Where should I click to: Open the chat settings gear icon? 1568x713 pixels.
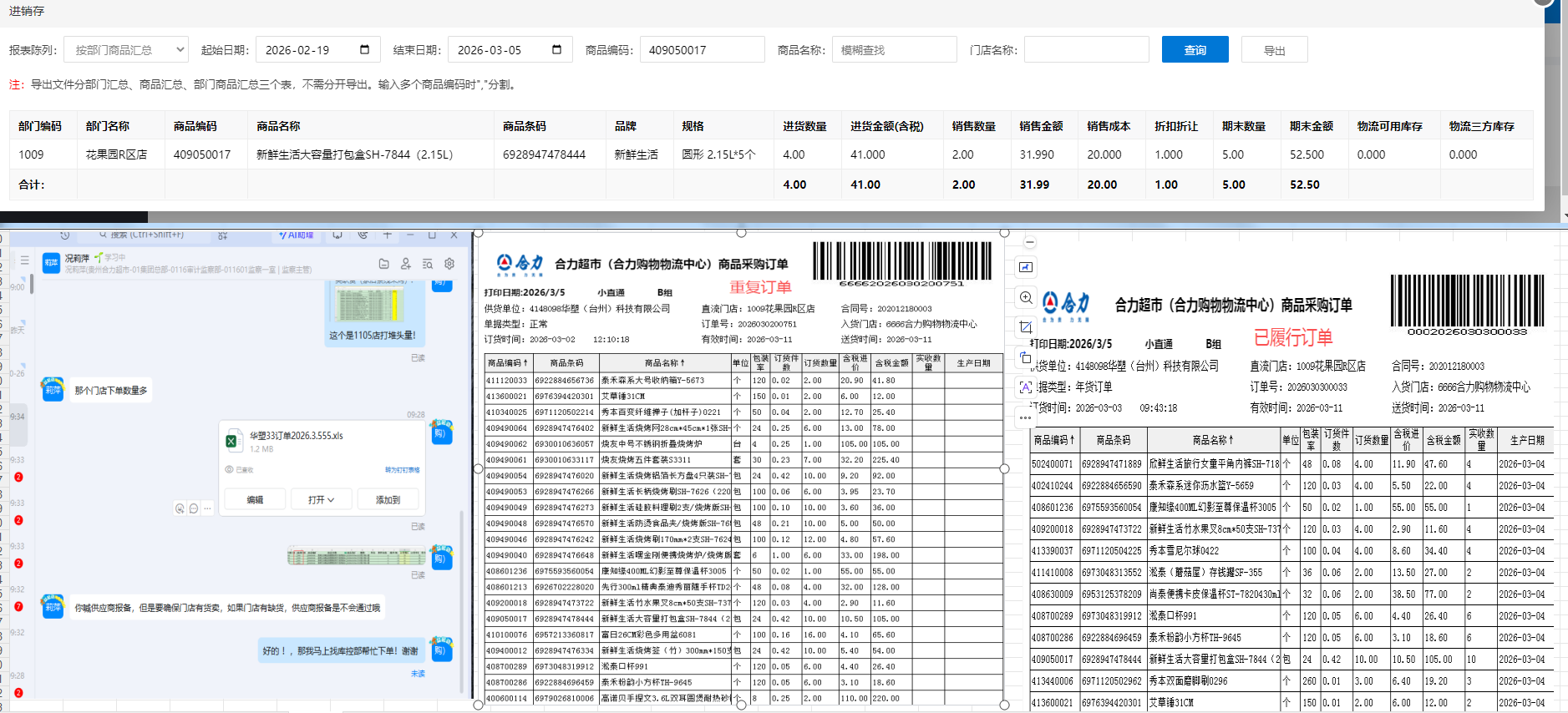click(x=449, y=264)
